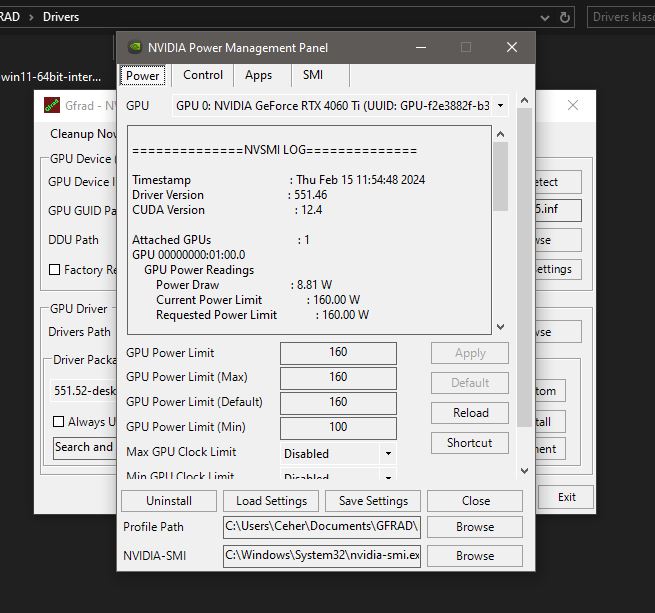
Task: Click the Close button at bottom
Action: click(475, 501)
